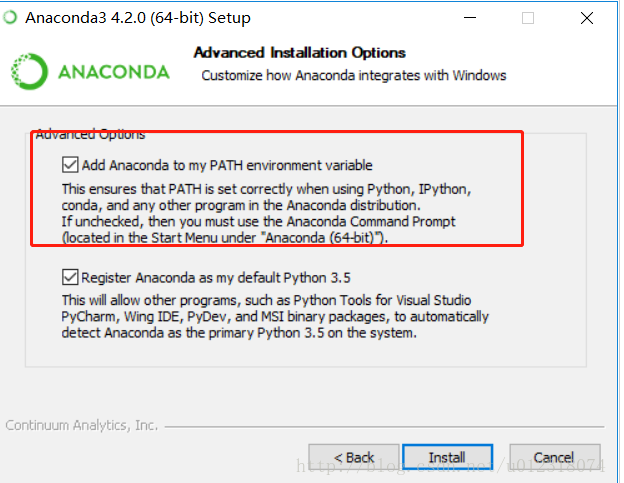Start installation with the Install button

(448, 457)
